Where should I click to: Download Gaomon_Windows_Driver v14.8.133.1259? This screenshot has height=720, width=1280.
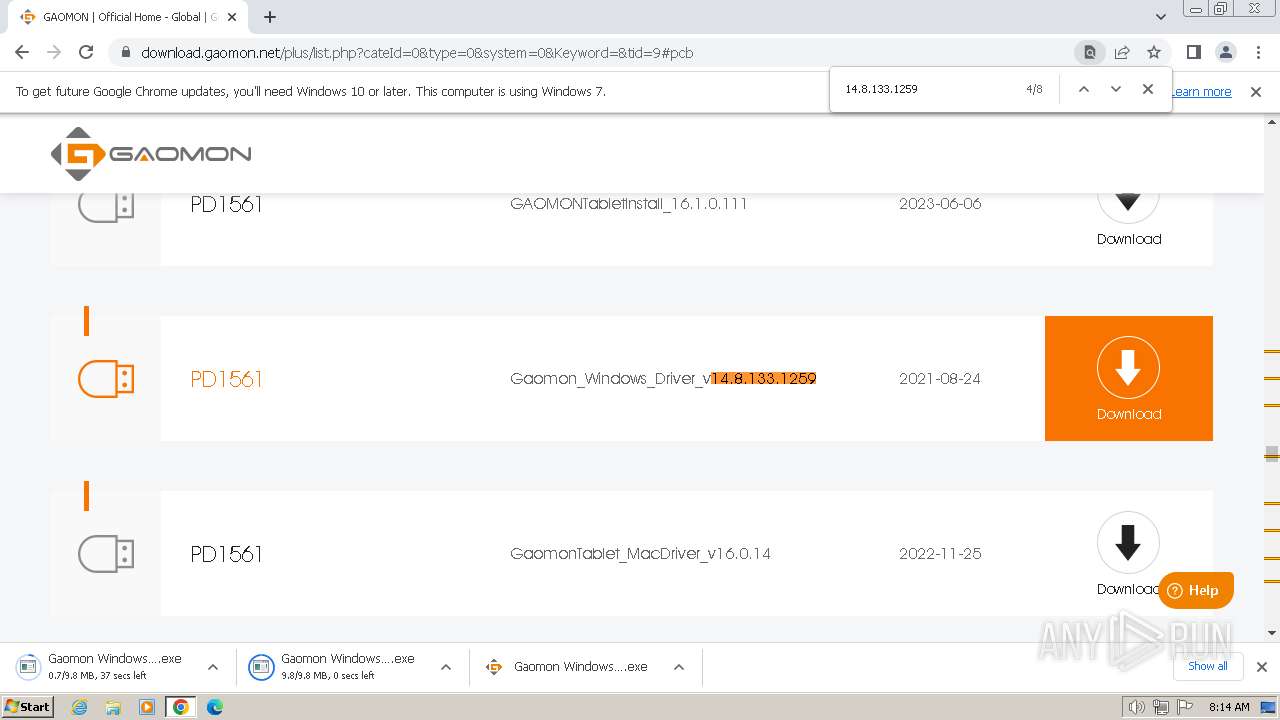click(x=1129, y=378)
